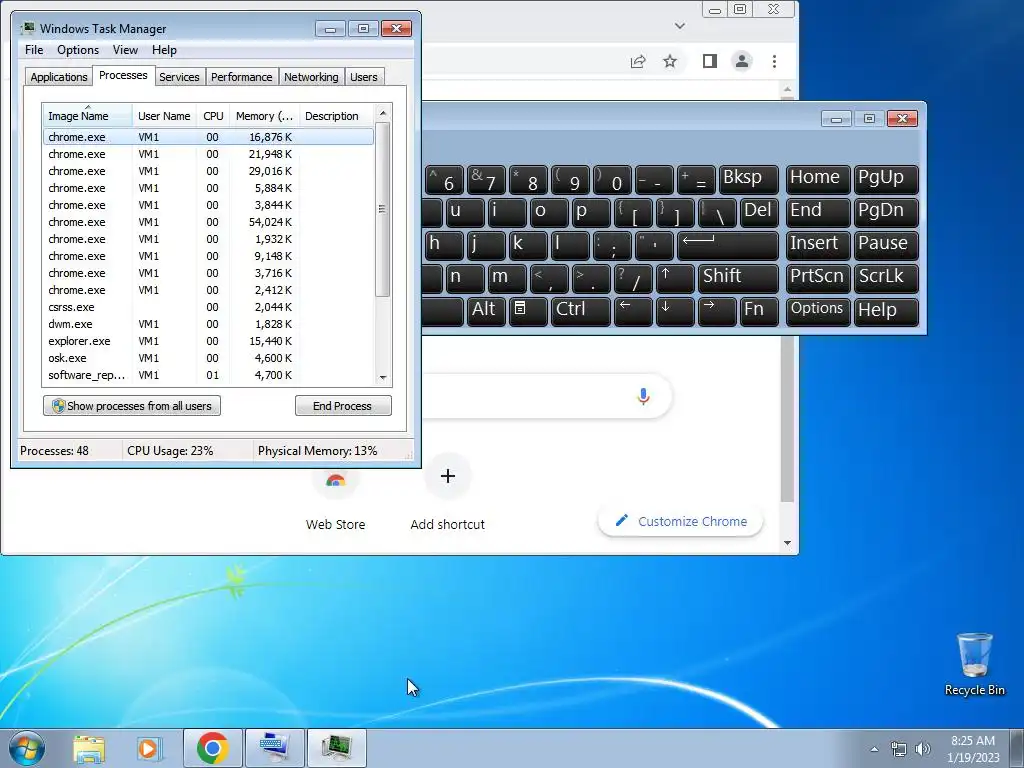Click the up arrow key on the keyboard
The image size is (1024, 768).
[x=675, y=279]
